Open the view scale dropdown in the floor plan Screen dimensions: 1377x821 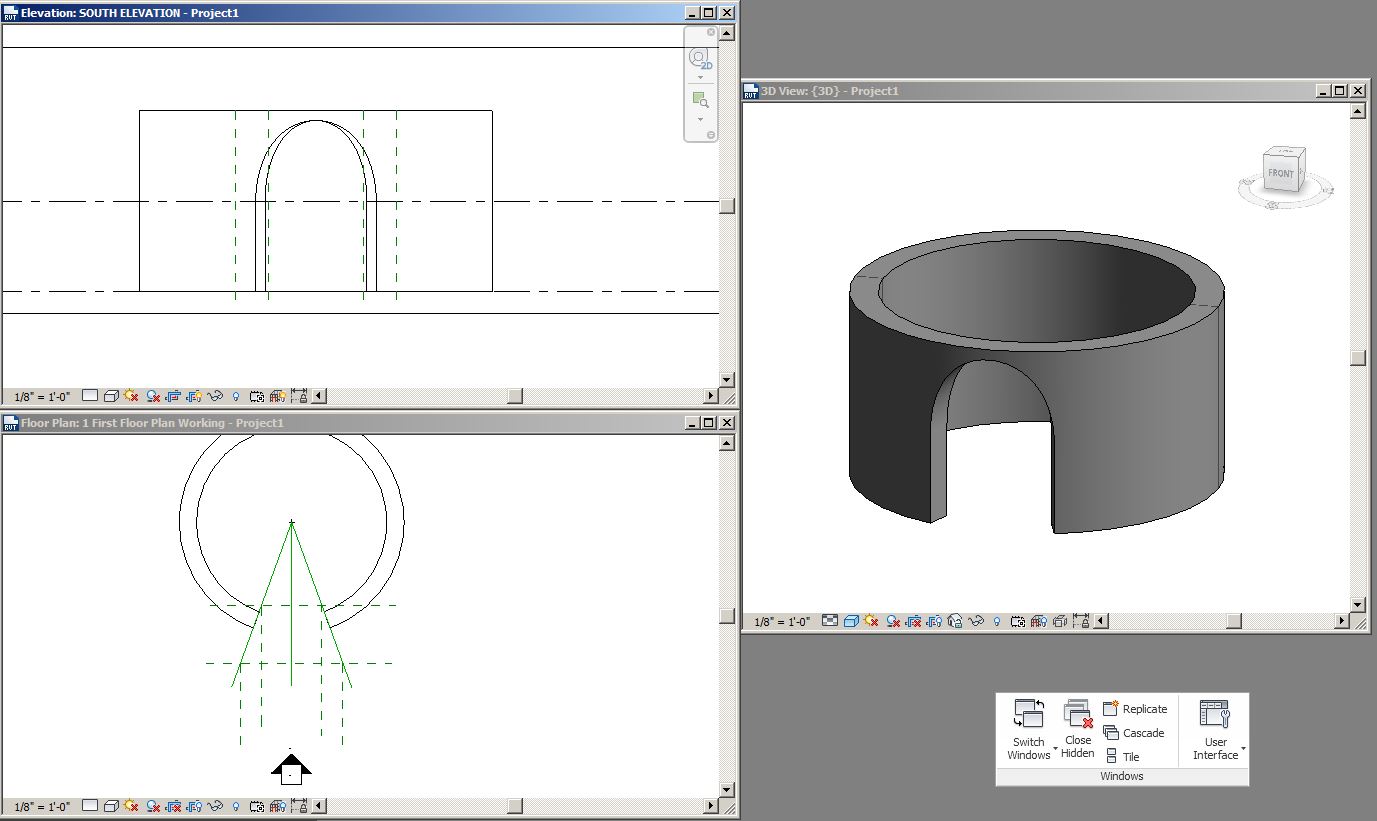40,805
